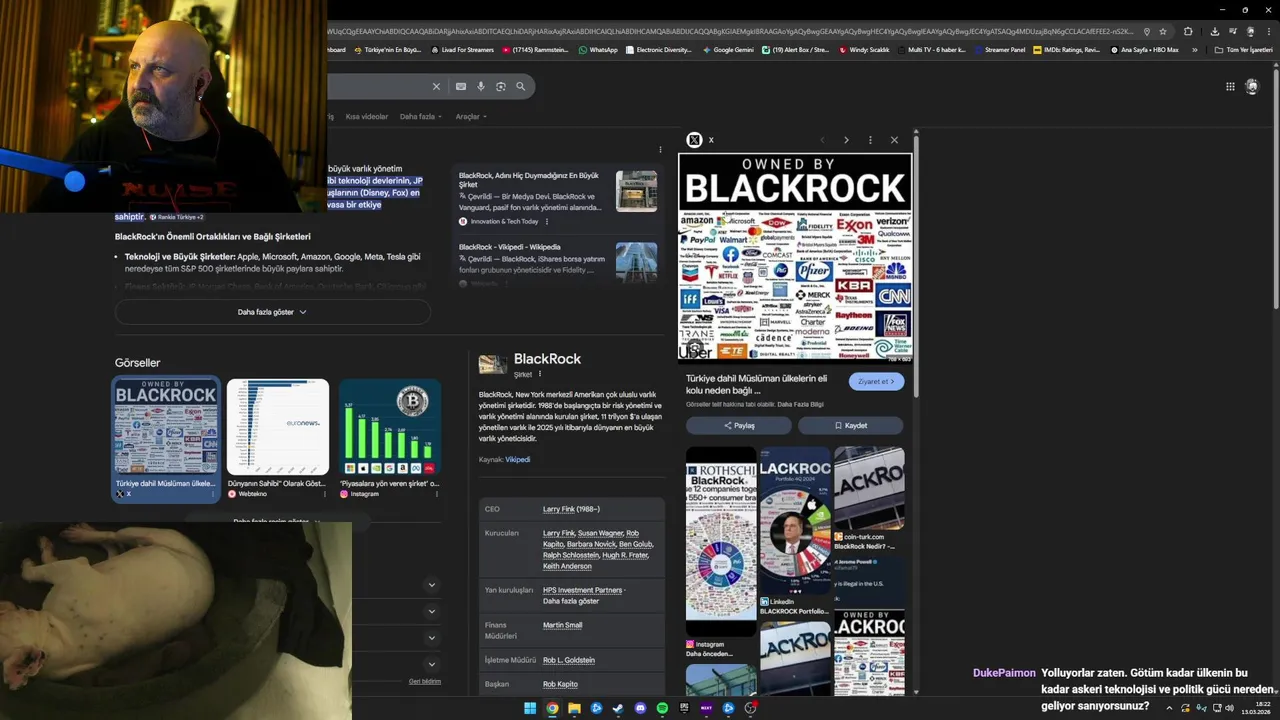The width and height of the screenshot is (1280, 720).
Task: Open Araçlar tools dropdown
Action: 471,116
